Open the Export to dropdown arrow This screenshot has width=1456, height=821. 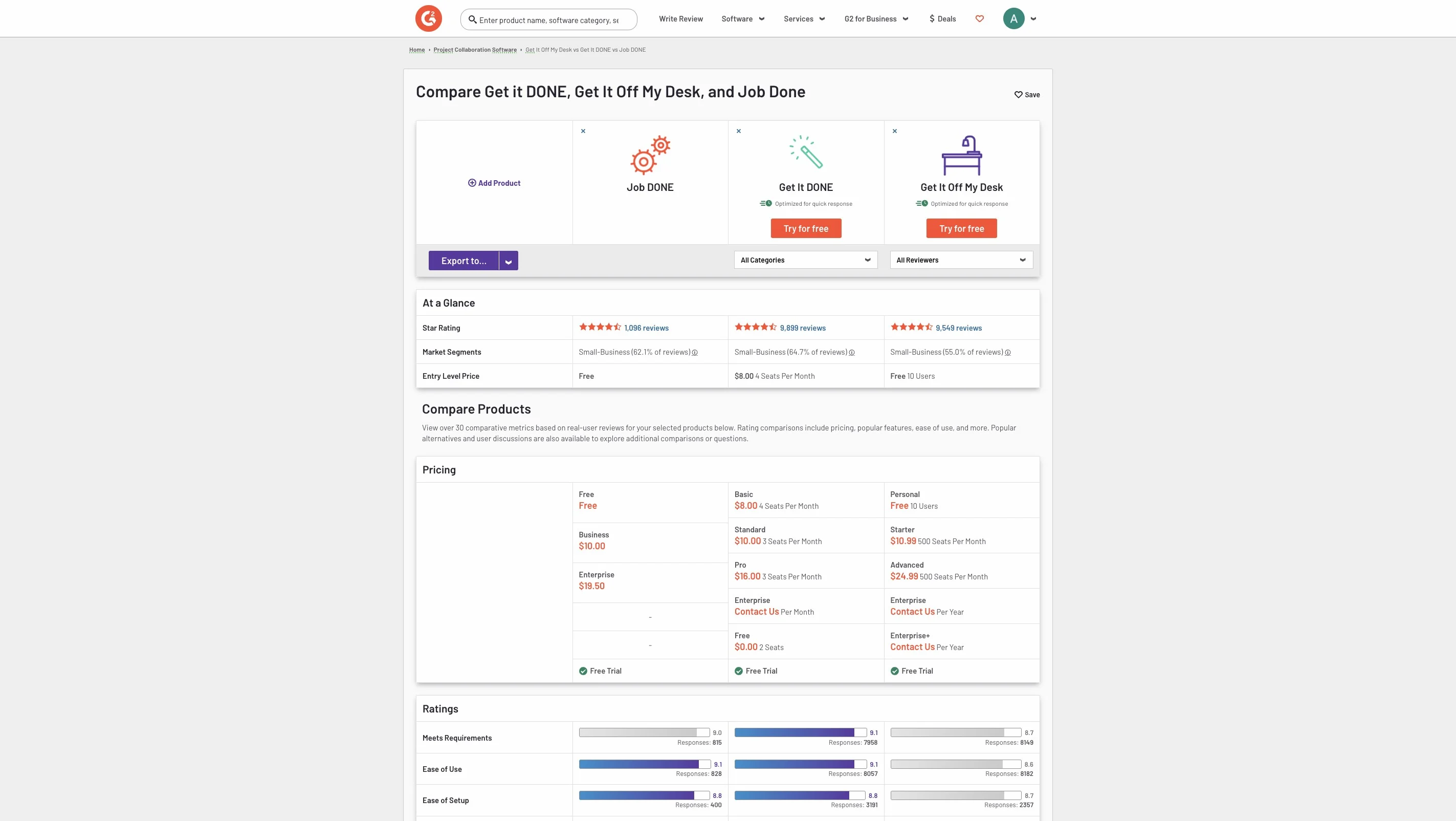pos(508,261)
